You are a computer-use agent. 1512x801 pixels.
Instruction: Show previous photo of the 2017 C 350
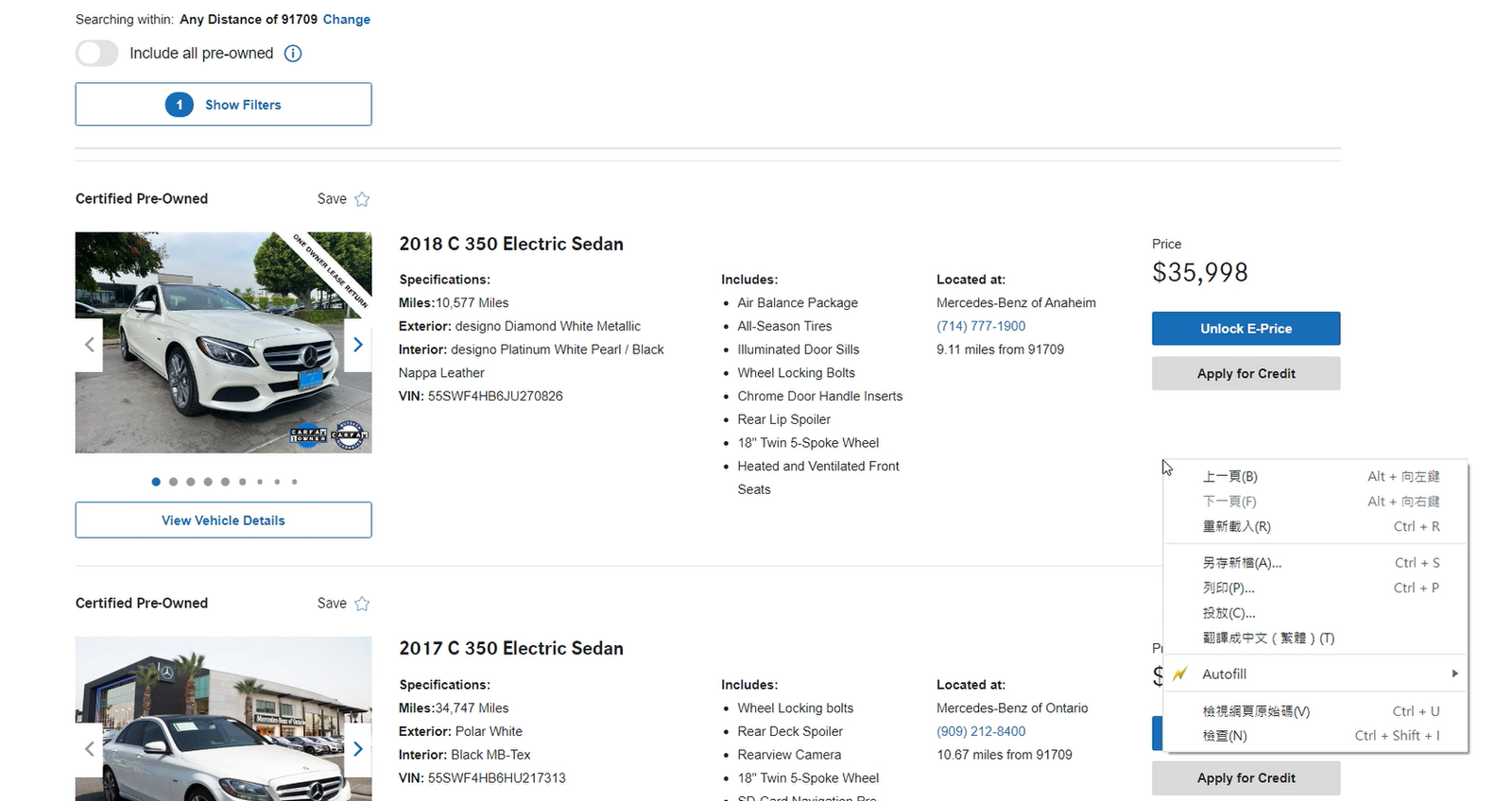90,749
